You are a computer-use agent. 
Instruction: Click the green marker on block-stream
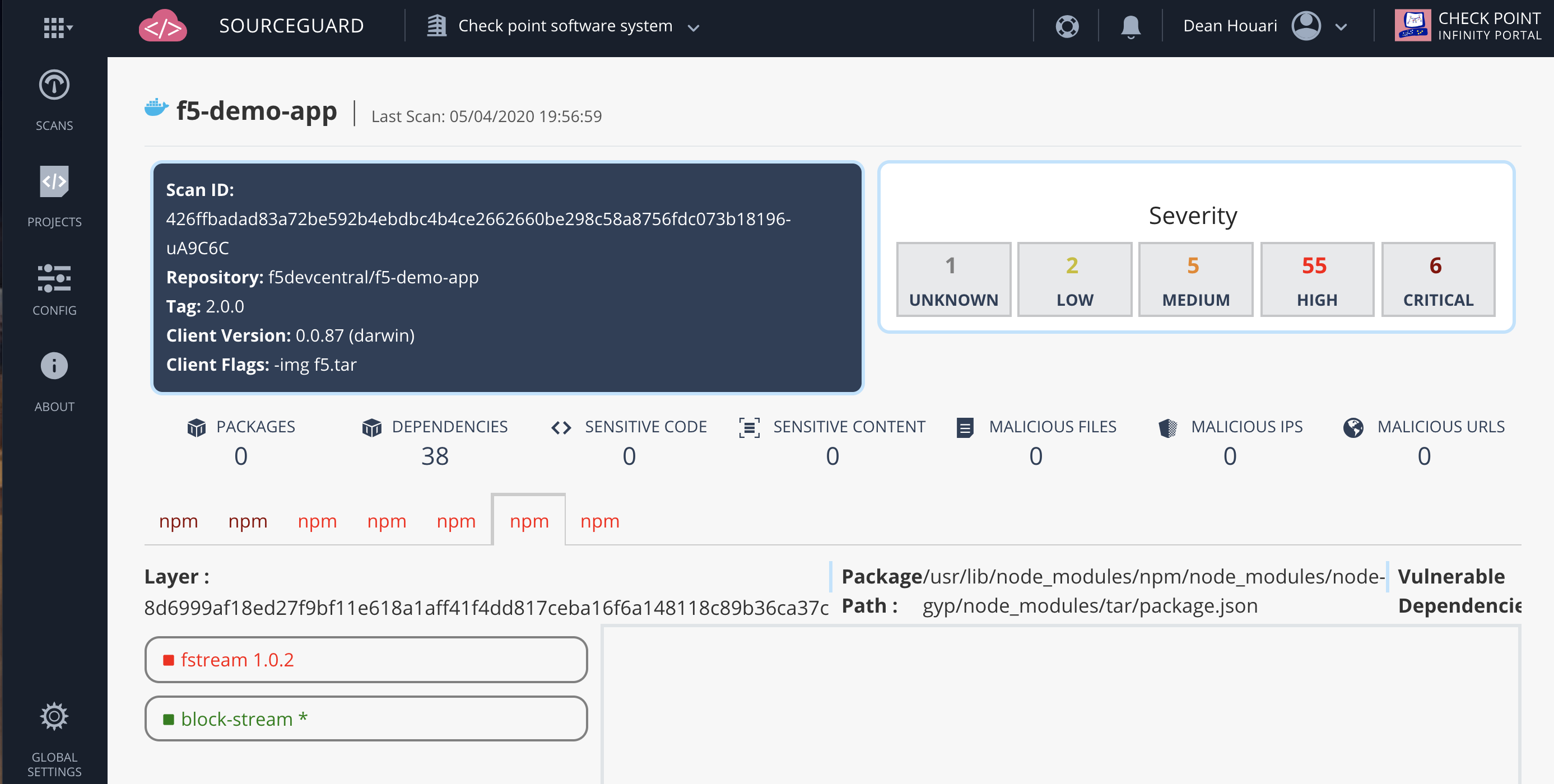coord(168,720)
